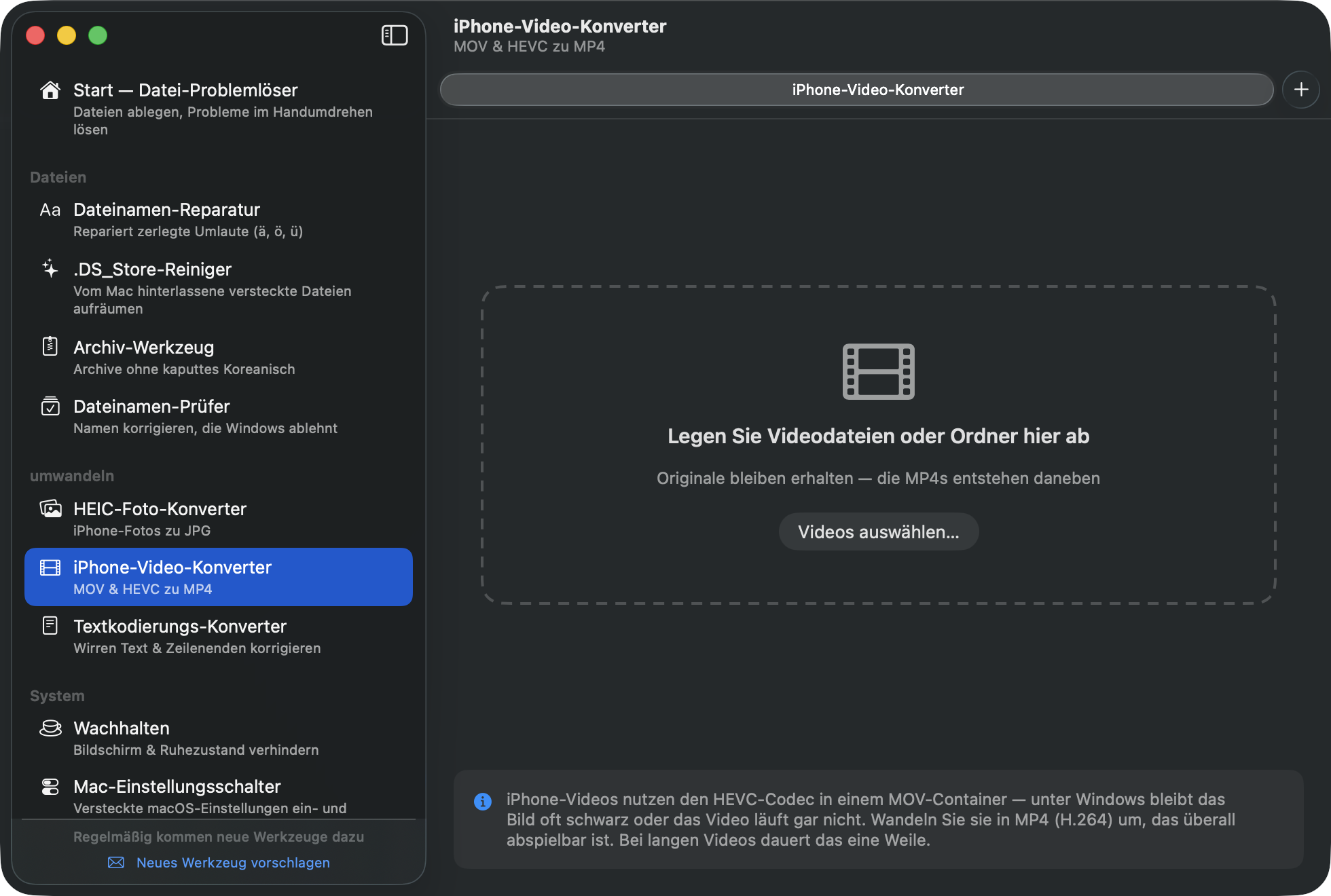Image resolution: width=1331 pixels, height=896 pixels.
Task: Click 'Legen Sie Videodateien oder Ordner hier ab'
Action: pos(879,436)
